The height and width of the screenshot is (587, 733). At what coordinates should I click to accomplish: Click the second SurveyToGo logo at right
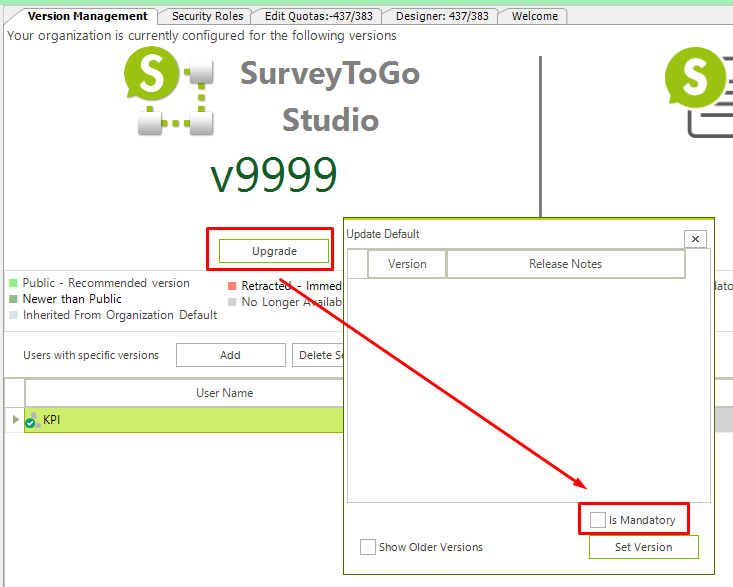(699, 92)
